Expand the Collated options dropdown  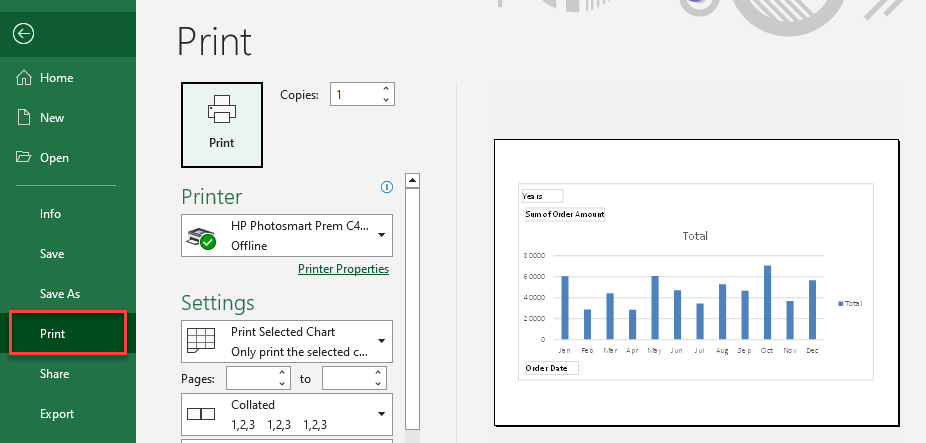tap(381, 414)
